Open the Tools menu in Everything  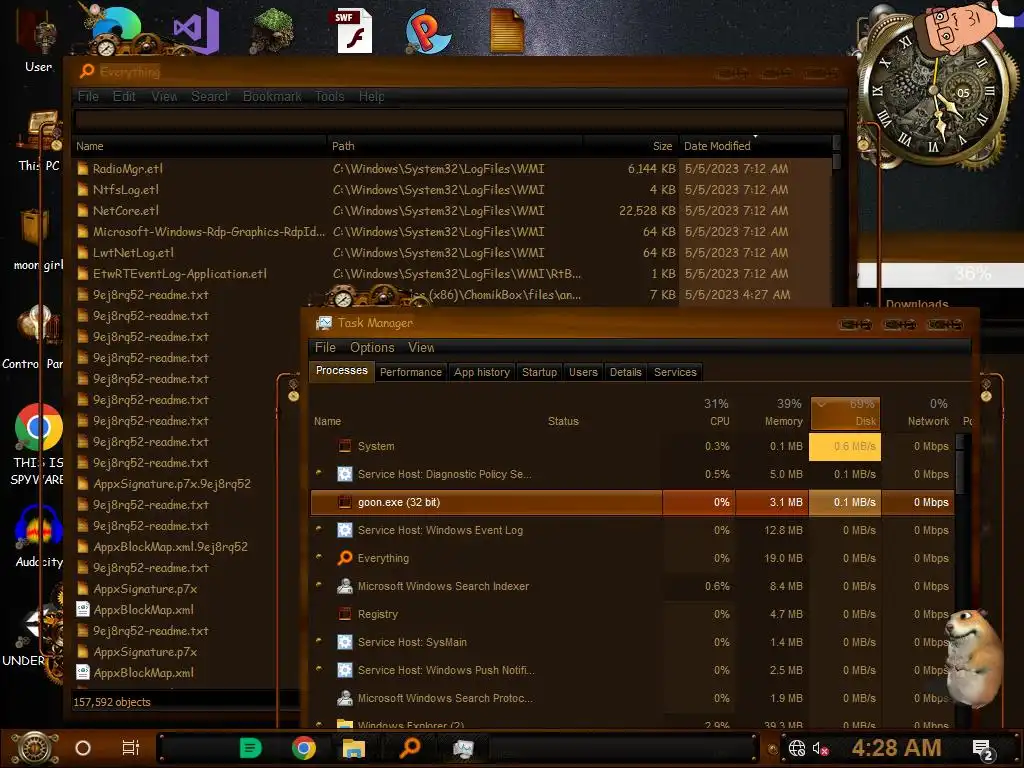click(330, 97)
